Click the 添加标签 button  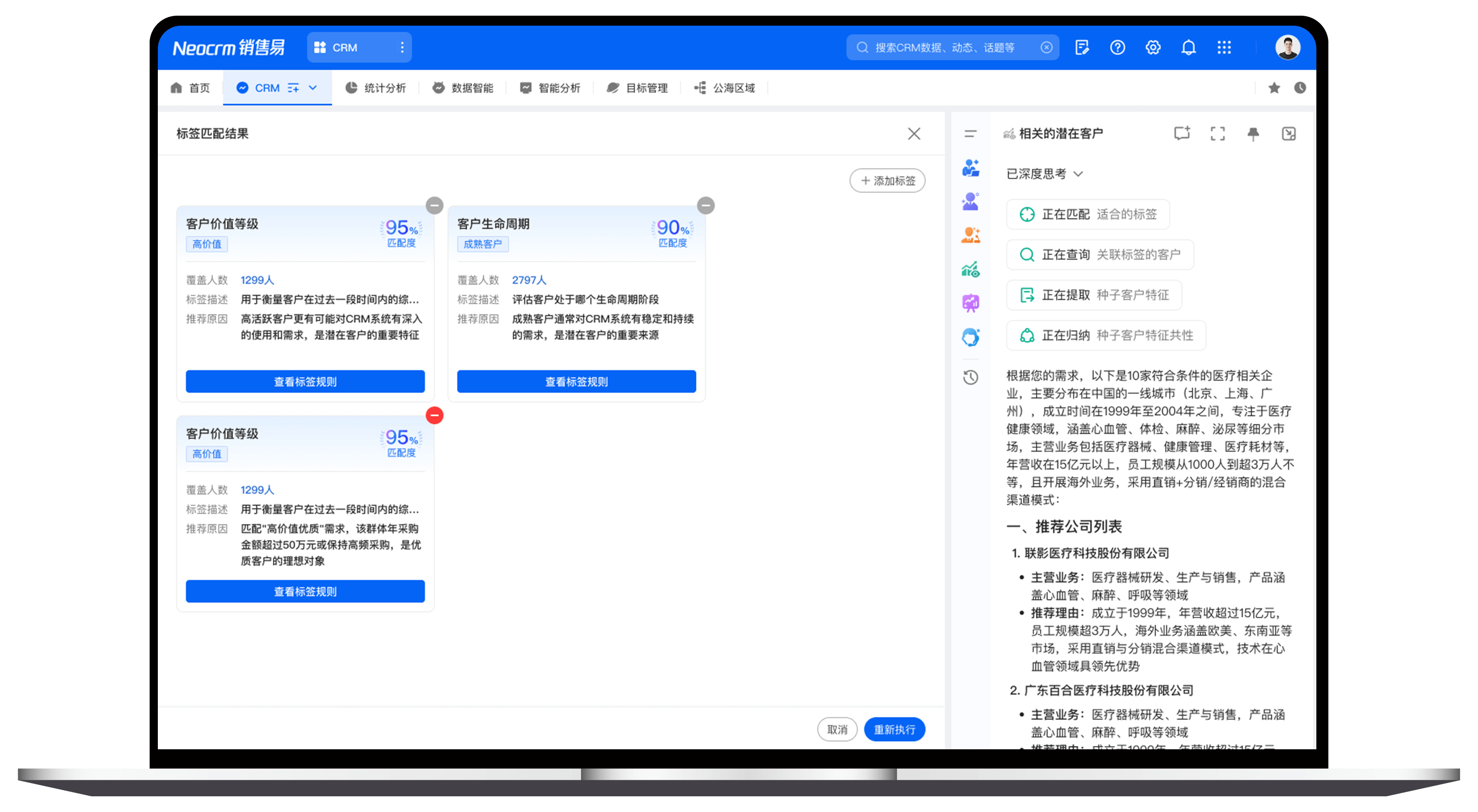tap(887, 181)
